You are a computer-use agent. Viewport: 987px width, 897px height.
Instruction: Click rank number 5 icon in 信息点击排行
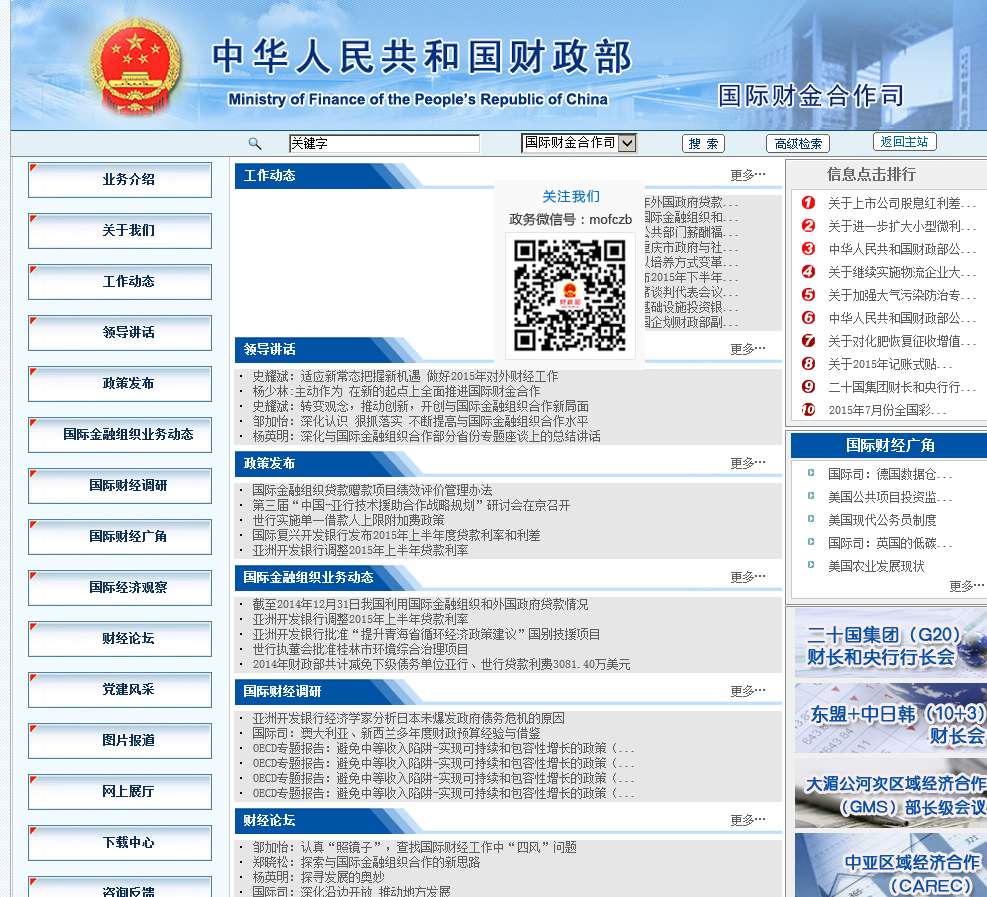click(808, 295)
